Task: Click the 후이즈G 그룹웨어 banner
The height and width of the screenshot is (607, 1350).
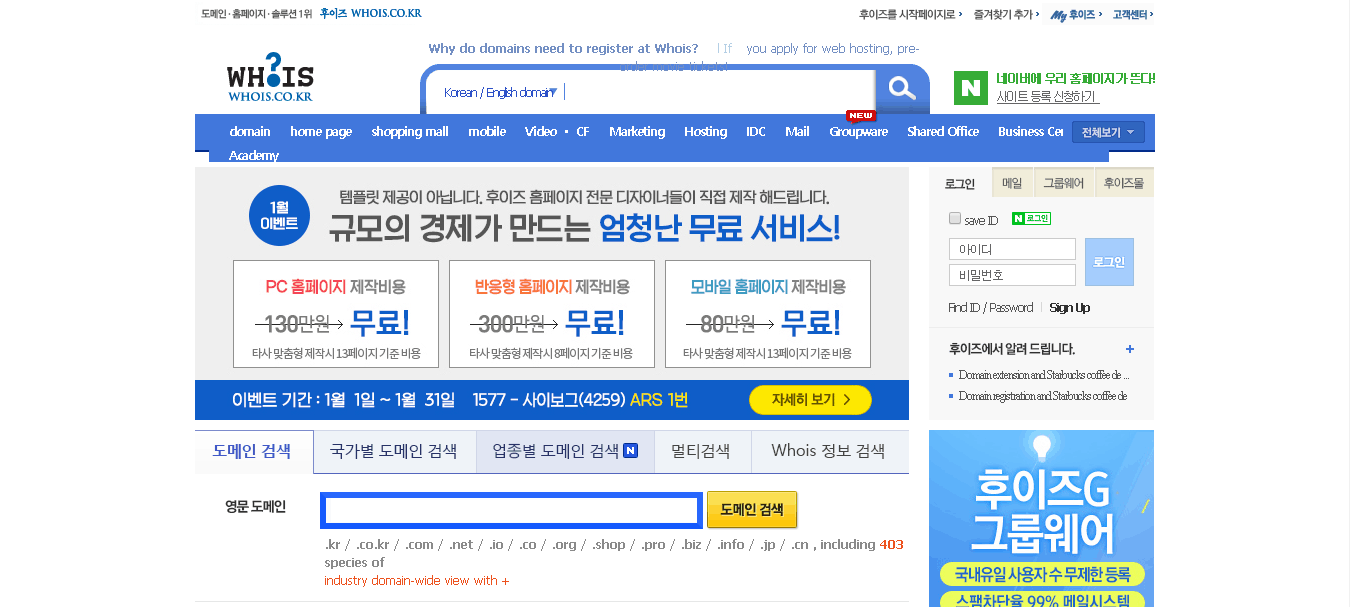Action: tap(1041, 518)
